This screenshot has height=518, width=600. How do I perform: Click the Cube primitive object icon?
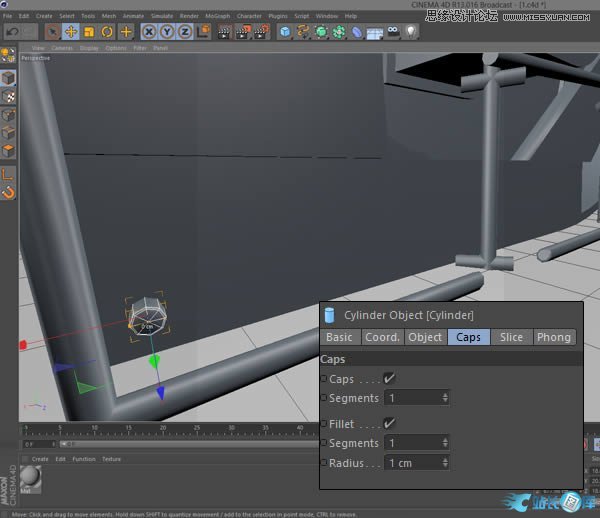(285, 32)
